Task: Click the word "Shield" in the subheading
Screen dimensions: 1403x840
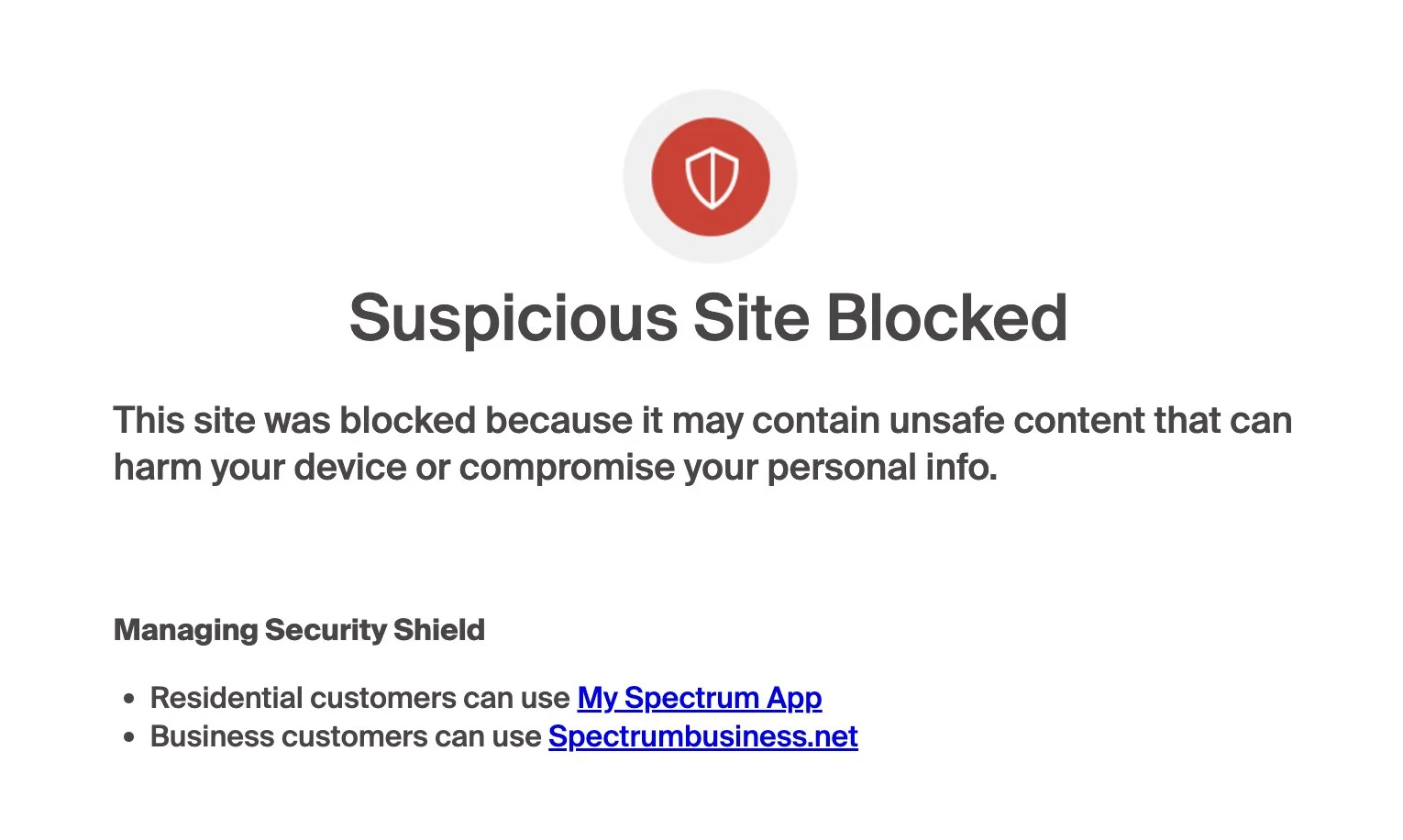Action: point(438,630)
